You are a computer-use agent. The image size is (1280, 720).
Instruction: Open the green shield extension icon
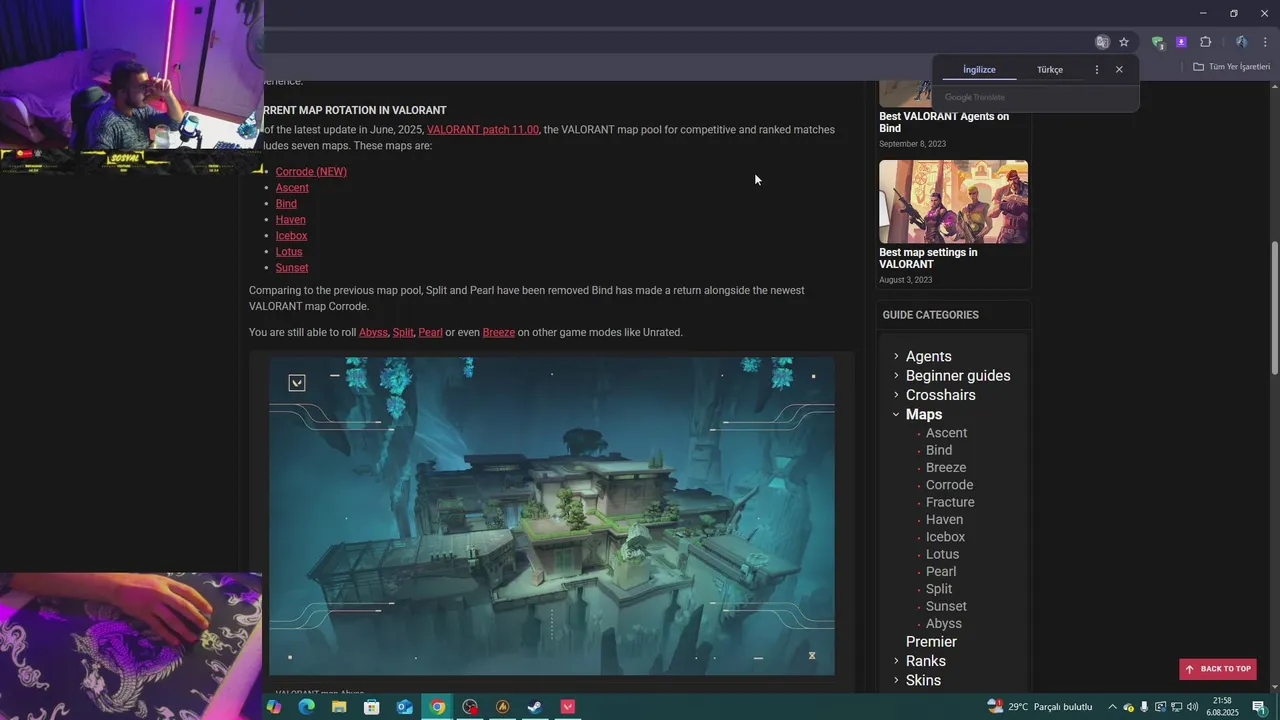pos(1158,42)
